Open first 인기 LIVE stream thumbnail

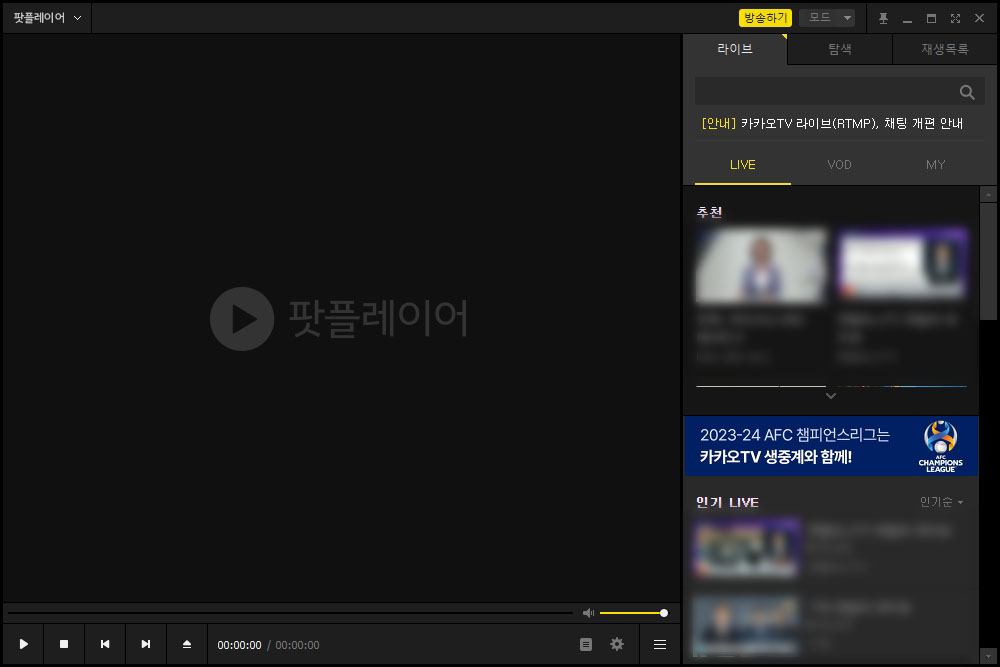(x=746, y=548)
